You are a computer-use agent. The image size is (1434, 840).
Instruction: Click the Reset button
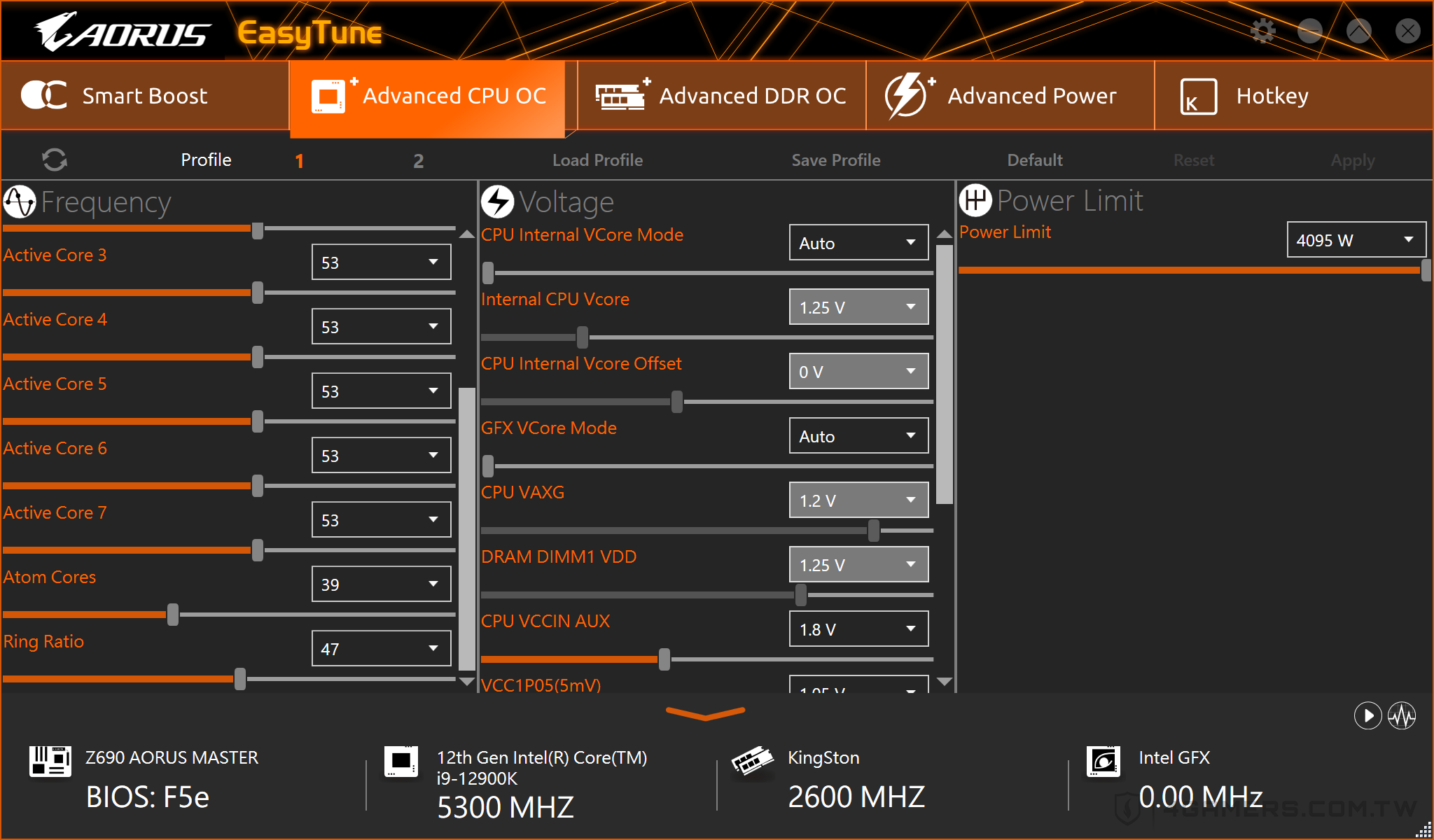pyautogui.click(x=1194, y=160)
